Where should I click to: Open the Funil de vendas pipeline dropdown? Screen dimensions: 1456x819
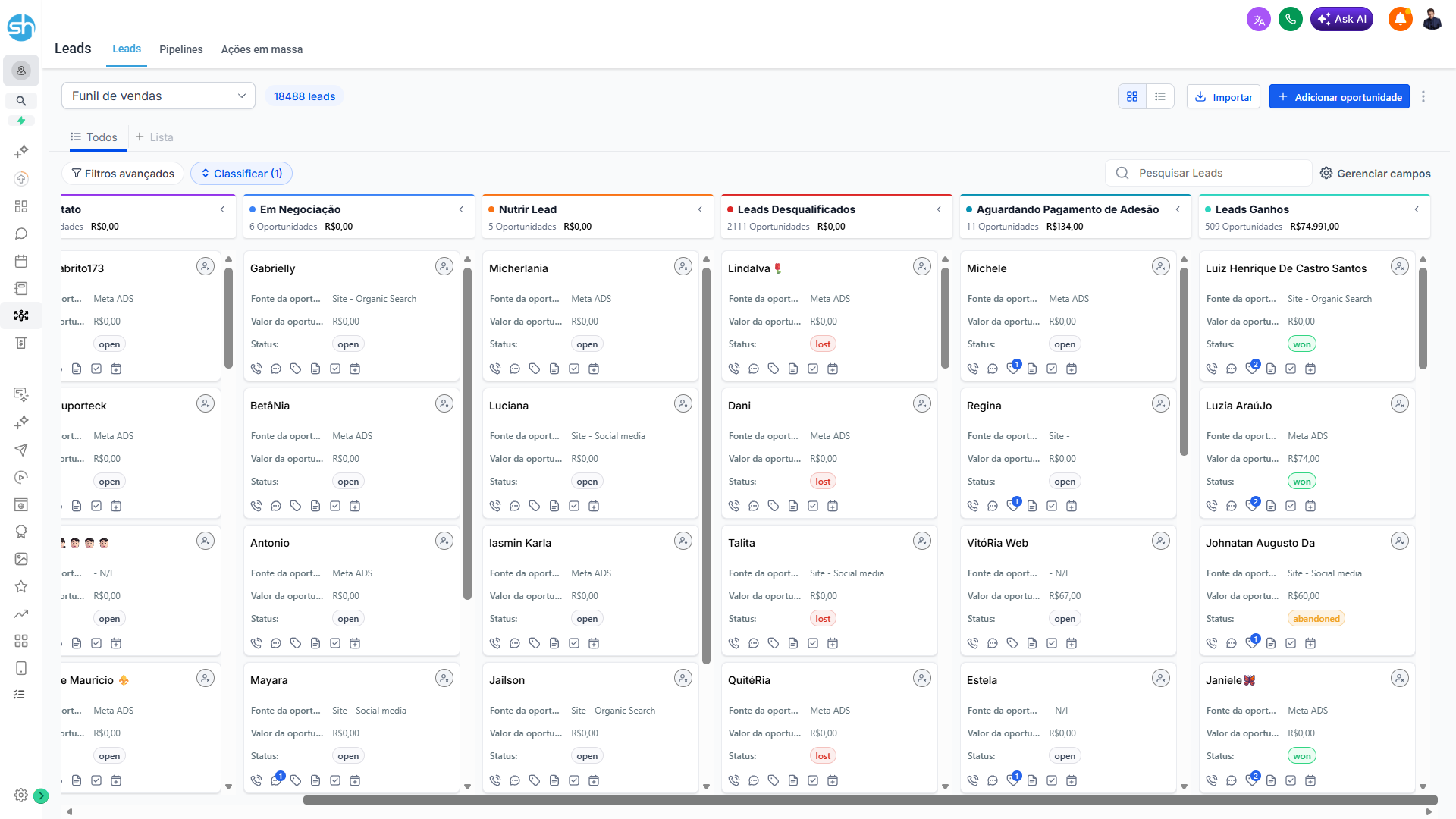point(158,96)
